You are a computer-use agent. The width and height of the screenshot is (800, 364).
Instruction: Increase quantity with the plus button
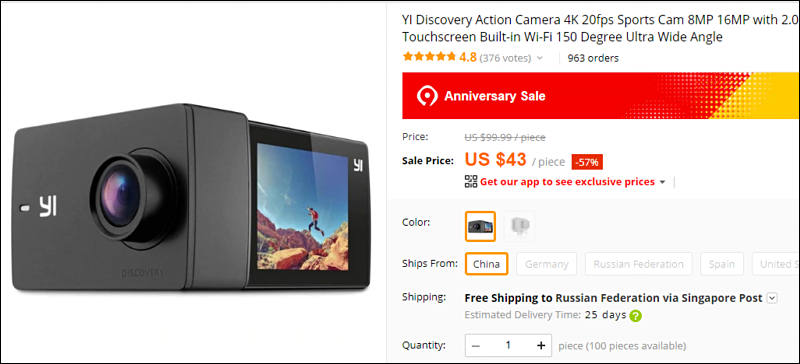coord(541,346)
